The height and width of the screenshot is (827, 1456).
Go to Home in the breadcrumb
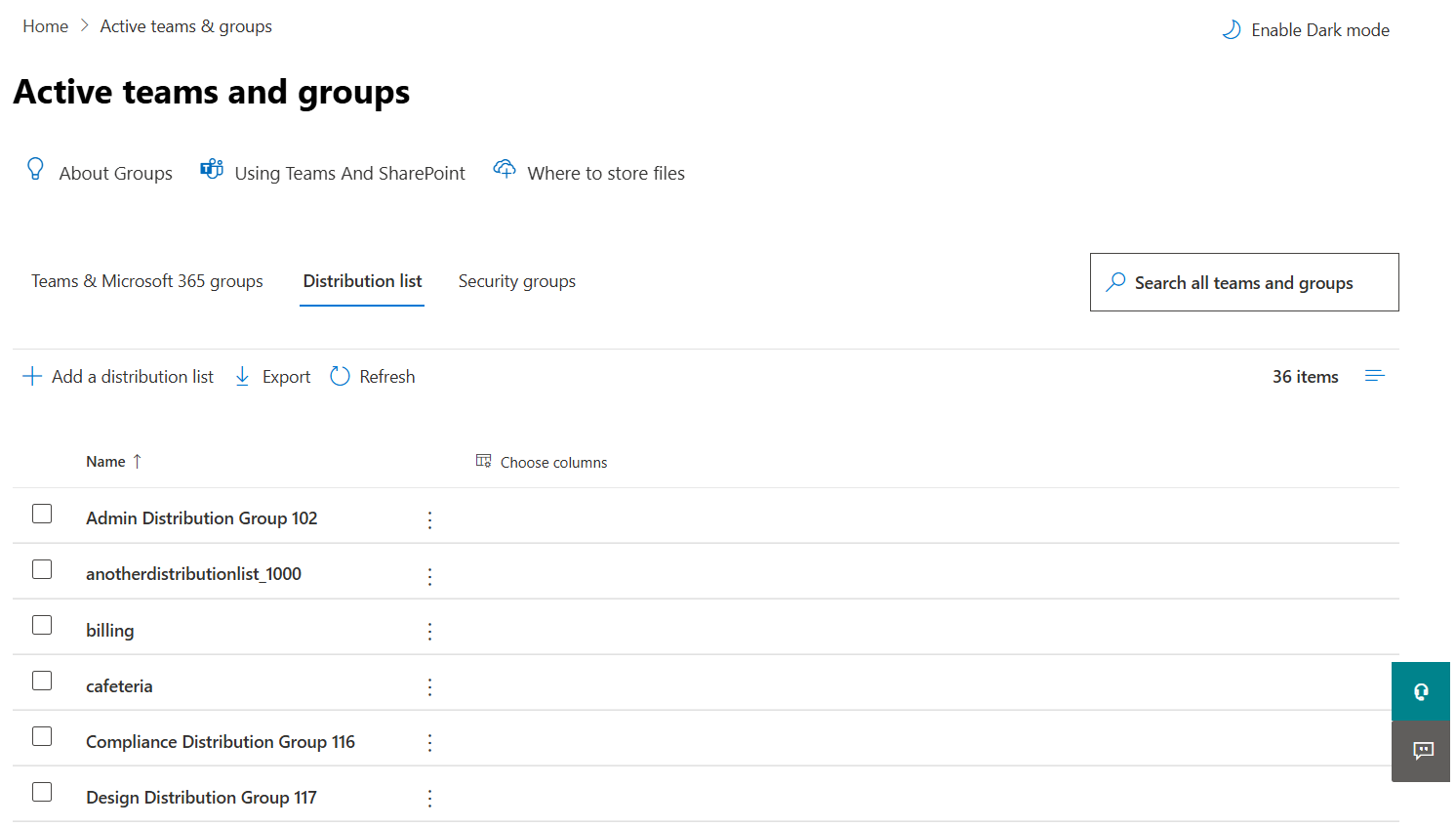(46, 26)
